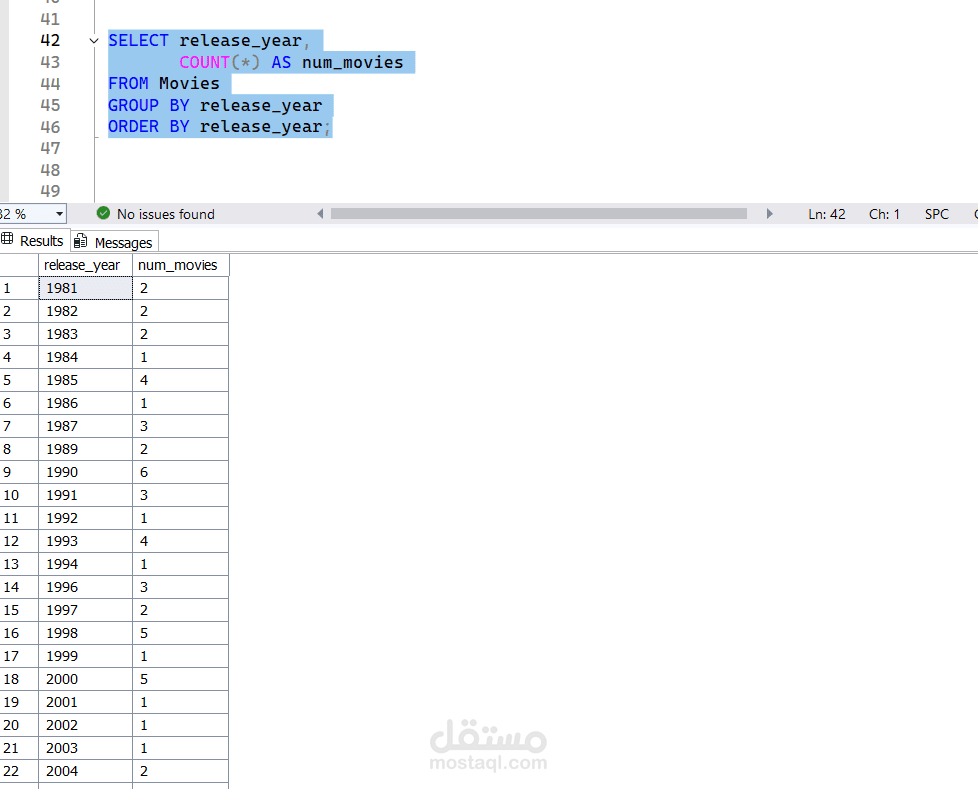Select row header number 1
This screenshot has height=789, width=978.
click(x=19, y=288)
